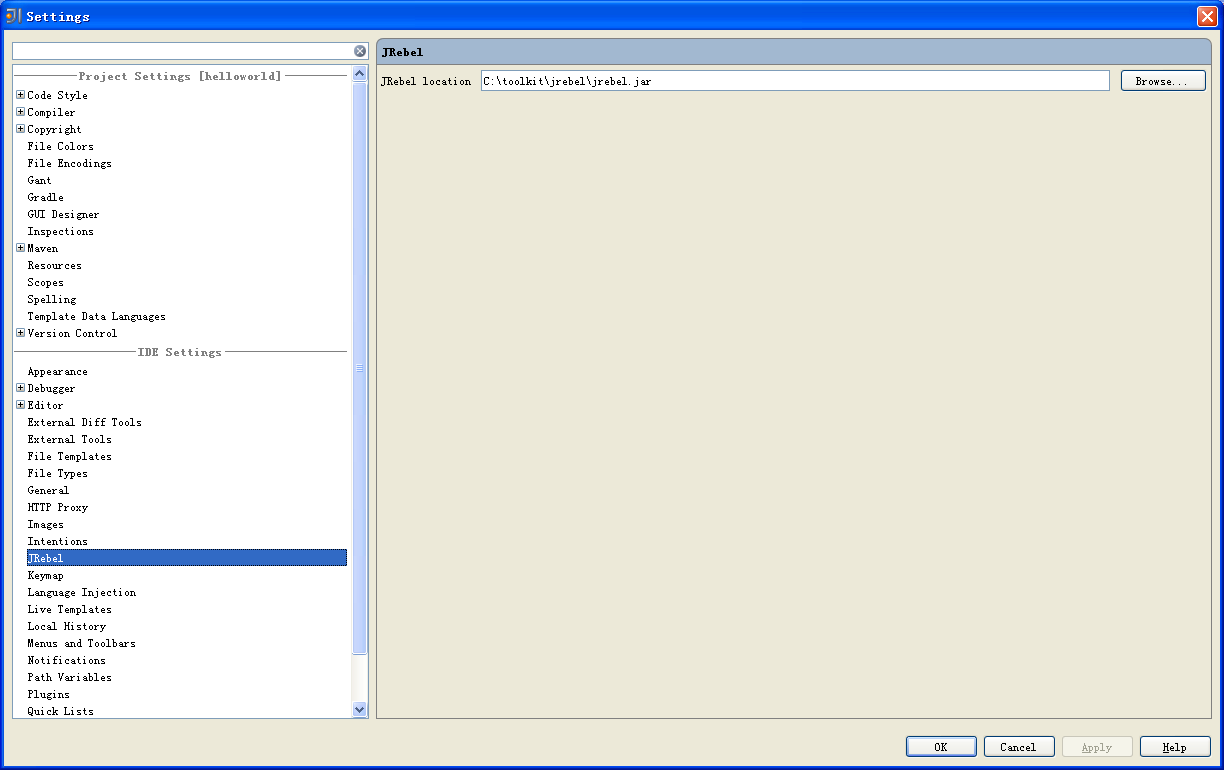Select Compiler label
Image resolution: width=1224 pixels, height=770 pixels.
(x=52, y=112)
